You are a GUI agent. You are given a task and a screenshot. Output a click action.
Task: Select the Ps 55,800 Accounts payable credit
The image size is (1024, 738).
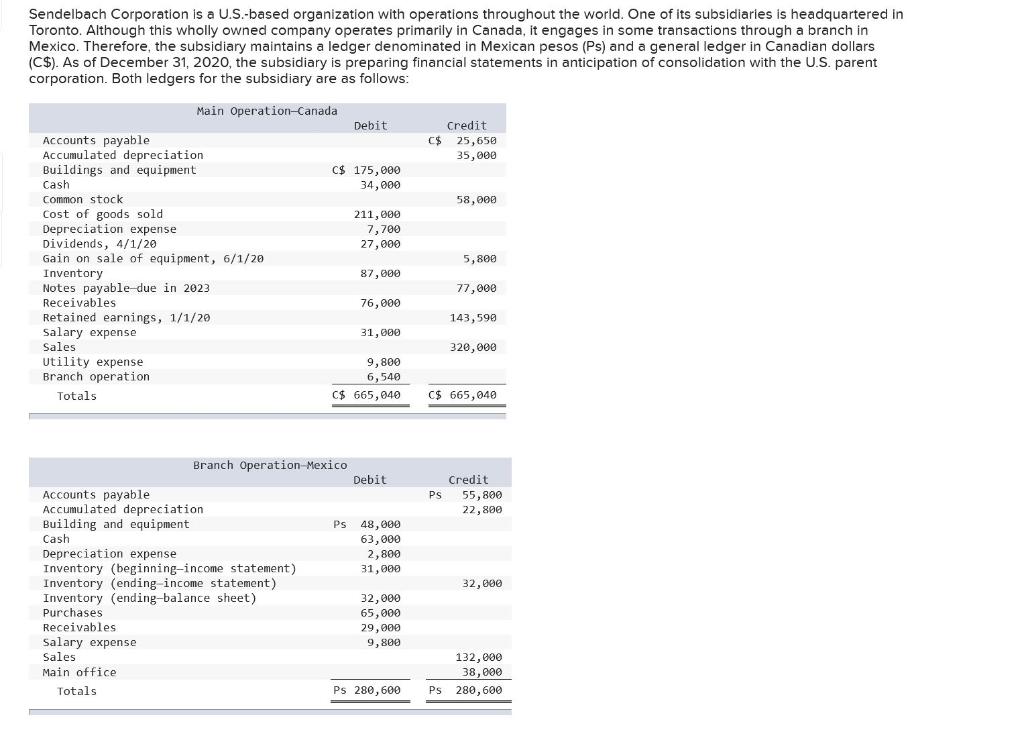click(x=466, y=495)
